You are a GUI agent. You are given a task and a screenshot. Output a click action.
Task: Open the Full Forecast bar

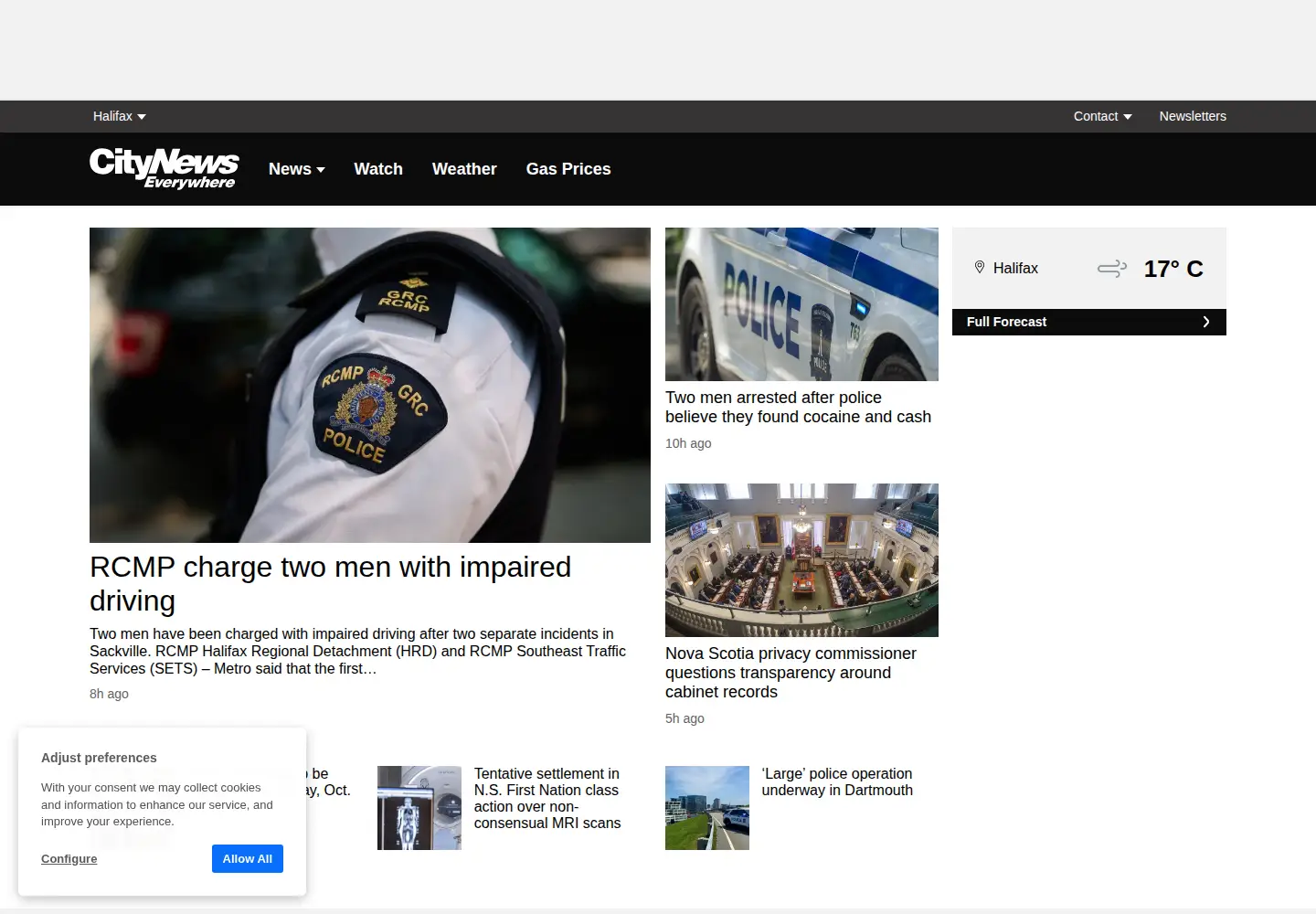(x=1089, y=322)
